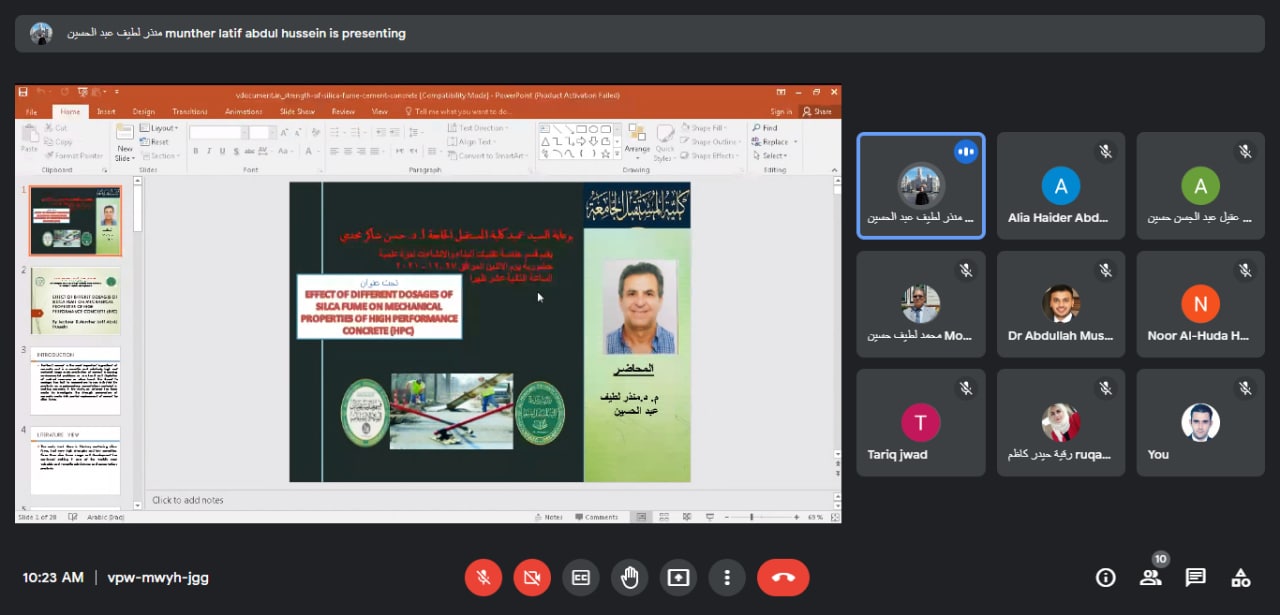Turn on the camera

(532, 577)
